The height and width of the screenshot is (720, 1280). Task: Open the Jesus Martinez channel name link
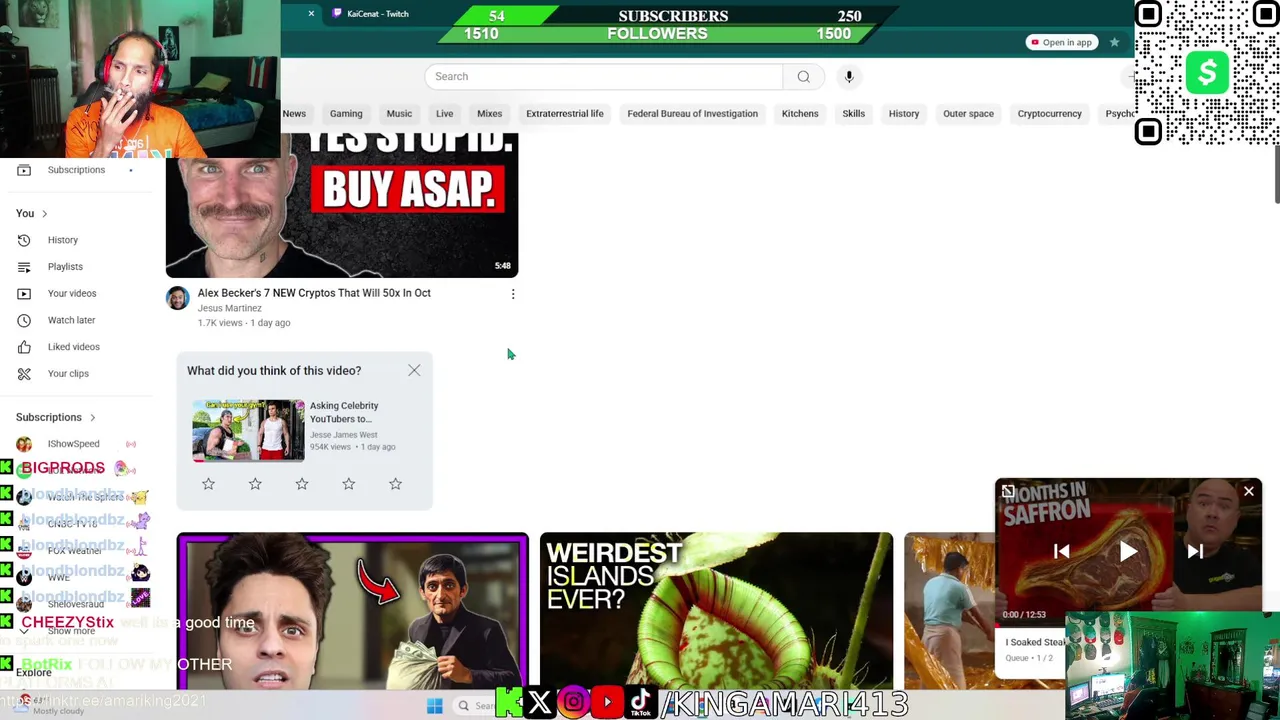coord(229,308)
